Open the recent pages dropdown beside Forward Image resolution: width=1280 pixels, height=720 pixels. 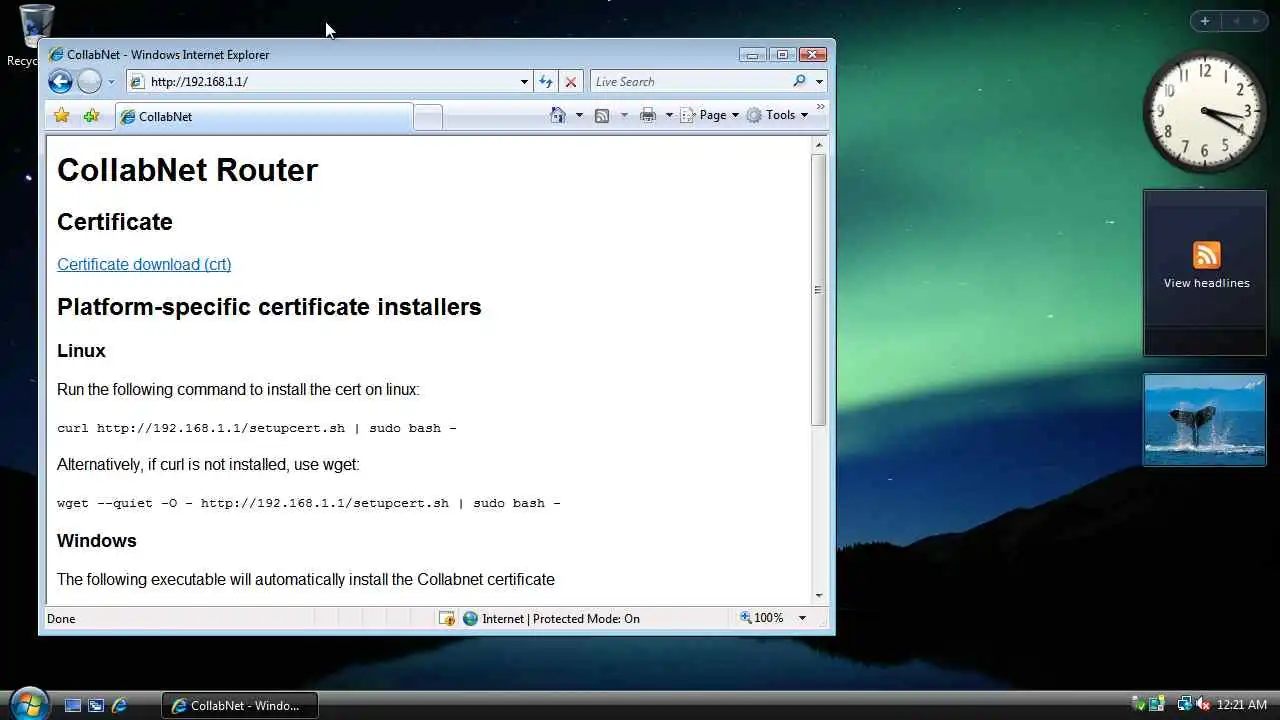111,82
